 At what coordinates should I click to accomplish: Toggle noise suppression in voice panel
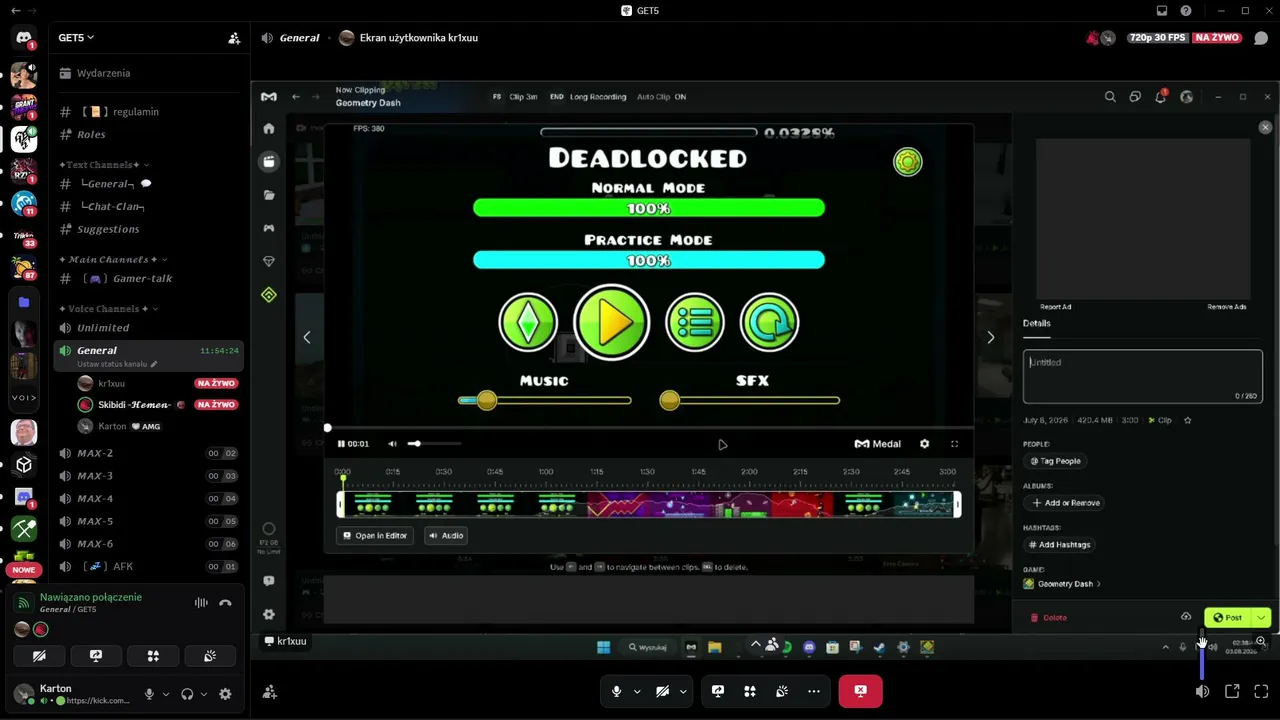coord(201,603)
